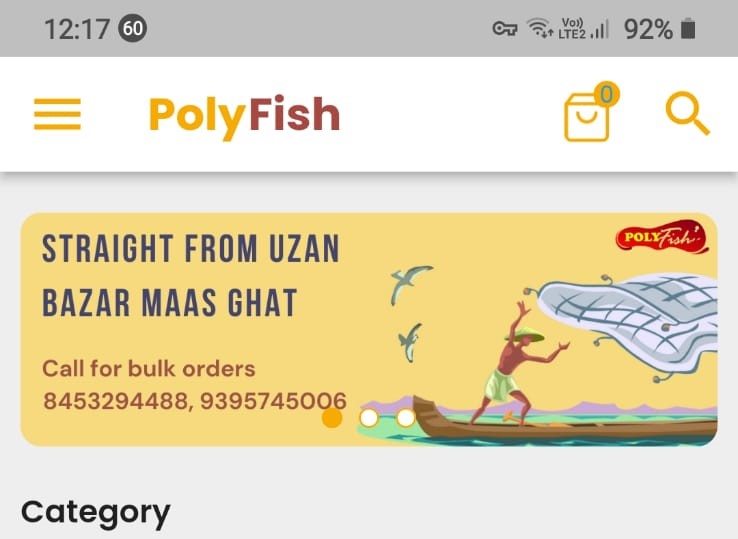Call bulk order number 9395745006

[x=273, y=401]
